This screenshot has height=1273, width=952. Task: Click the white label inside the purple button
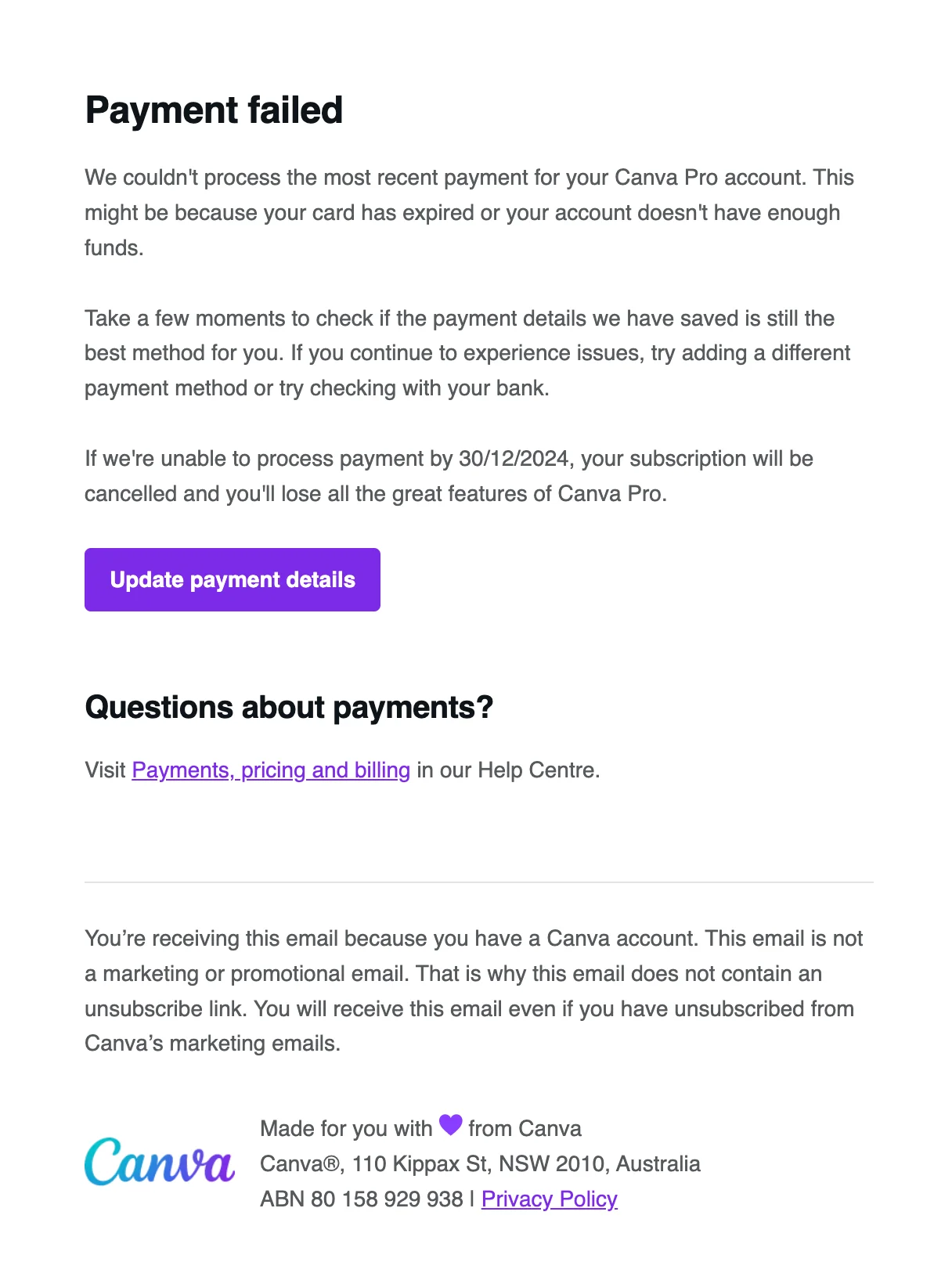click(232, 579)
